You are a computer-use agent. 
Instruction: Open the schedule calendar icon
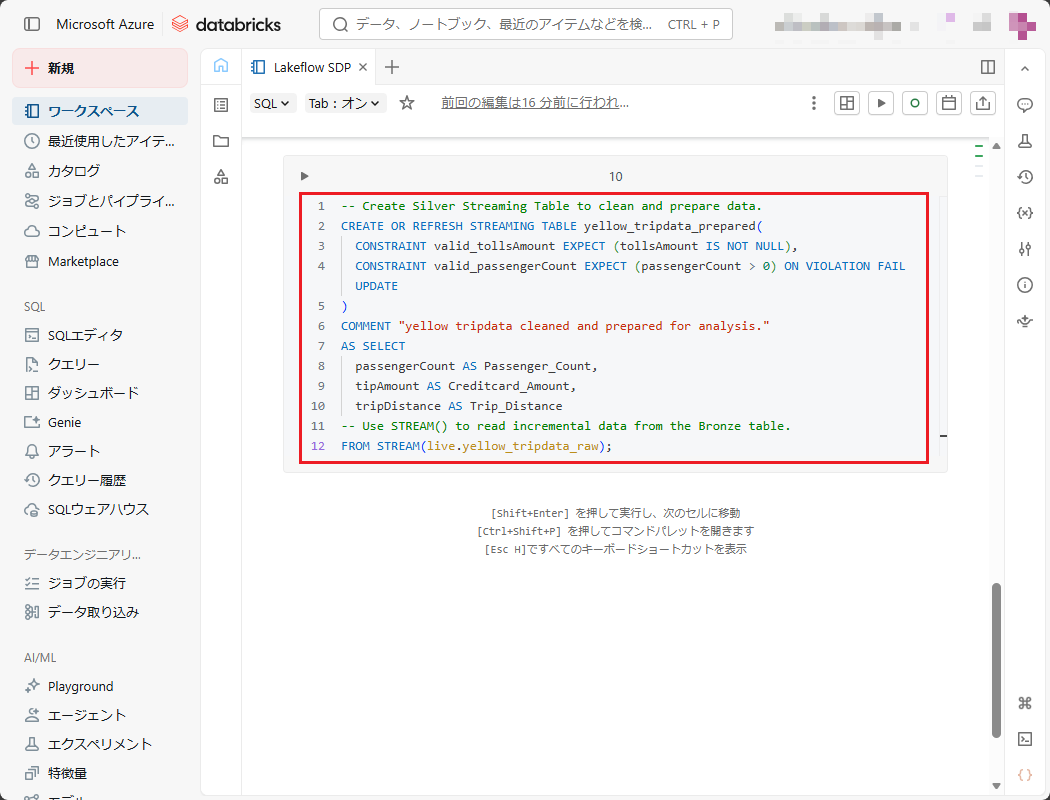point(949,103)
